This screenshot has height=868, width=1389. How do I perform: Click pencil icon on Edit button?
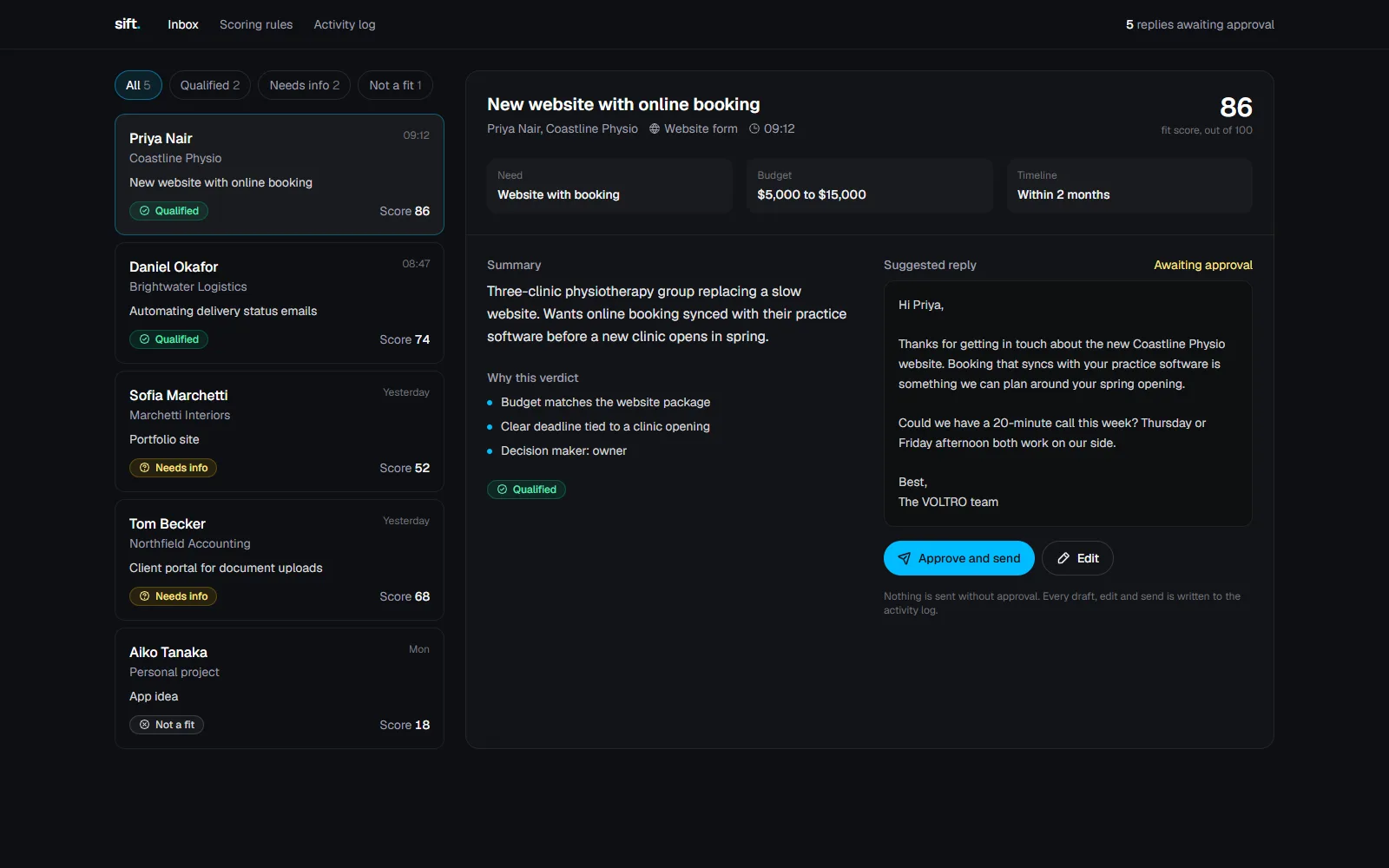click(x=1063, y=558)
